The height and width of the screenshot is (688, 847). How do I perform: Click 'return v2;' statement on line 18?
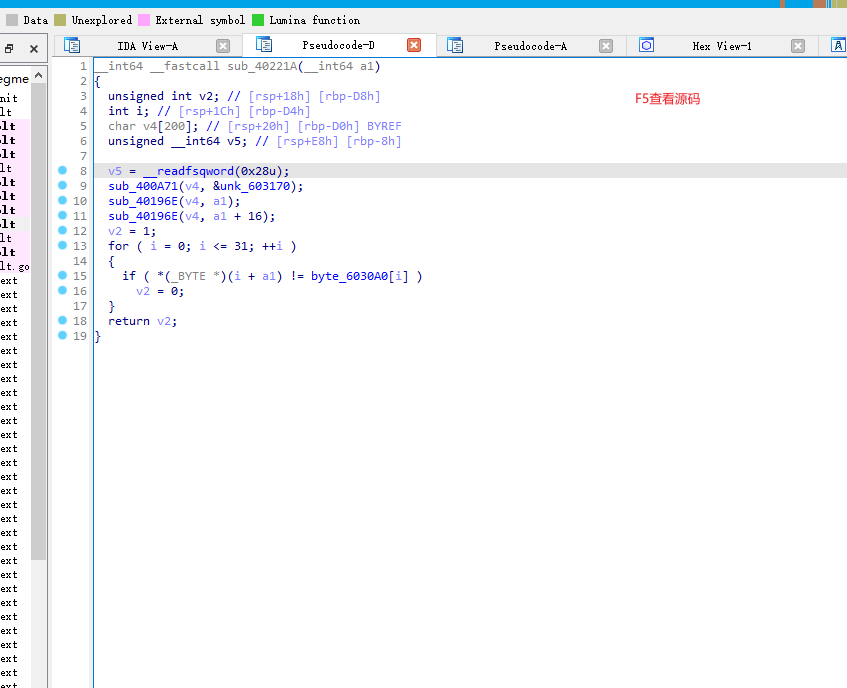click(143, 321)
